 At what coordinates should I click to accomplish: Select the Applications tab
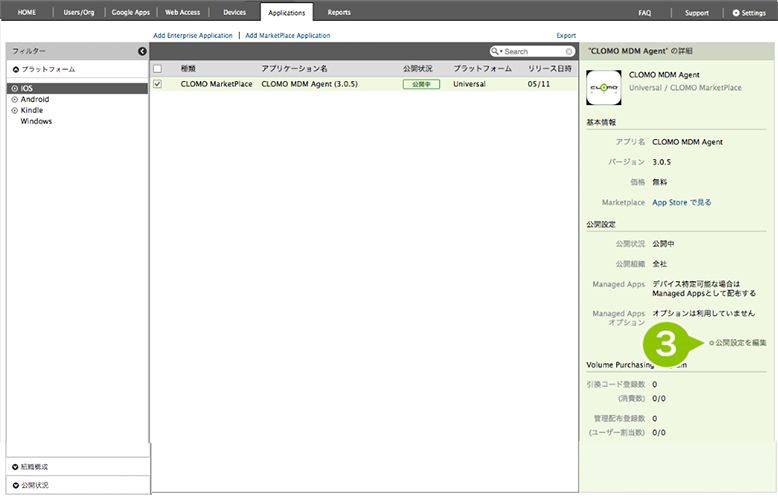click(x=287, y=13)
